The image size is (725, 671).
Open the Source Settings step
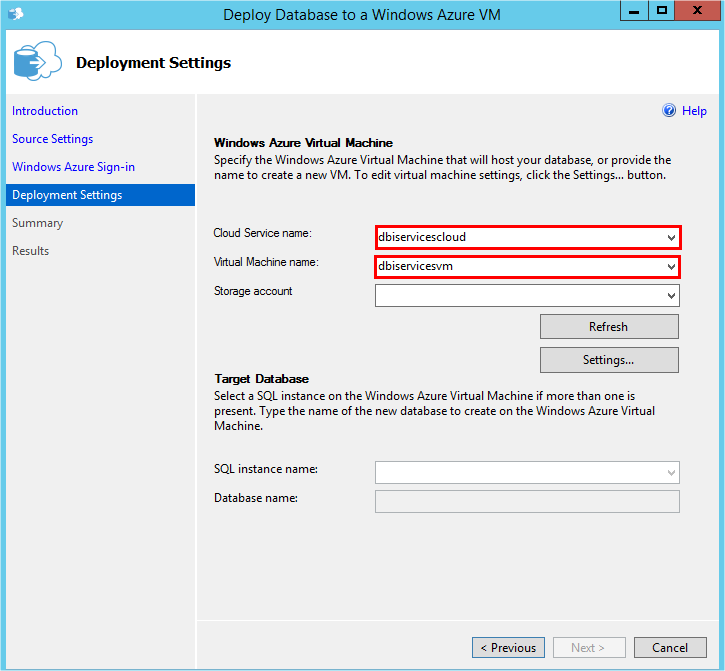pos(52,139)
